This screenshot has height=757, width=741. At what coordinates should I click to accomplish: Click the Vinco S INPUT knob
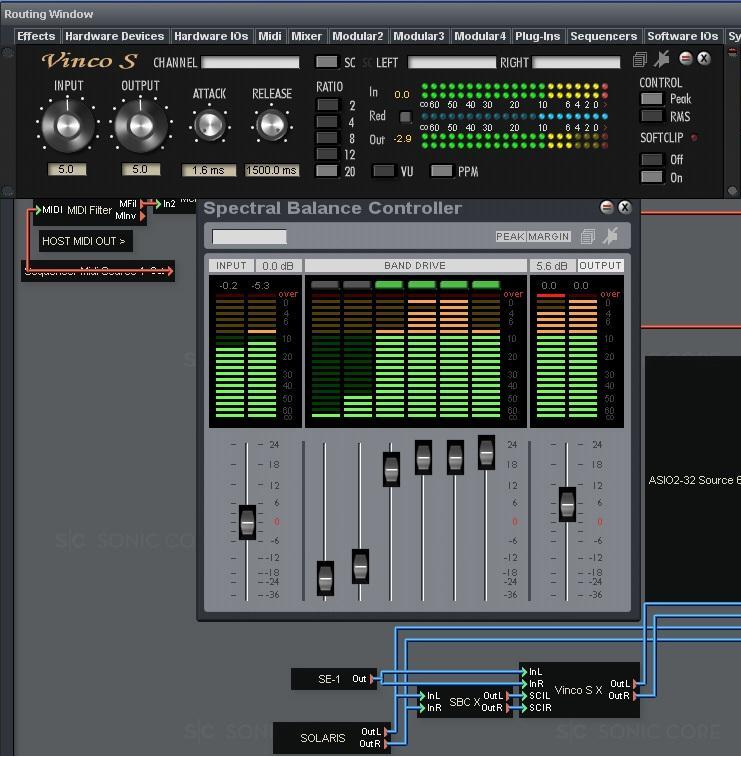coord(68,126)
